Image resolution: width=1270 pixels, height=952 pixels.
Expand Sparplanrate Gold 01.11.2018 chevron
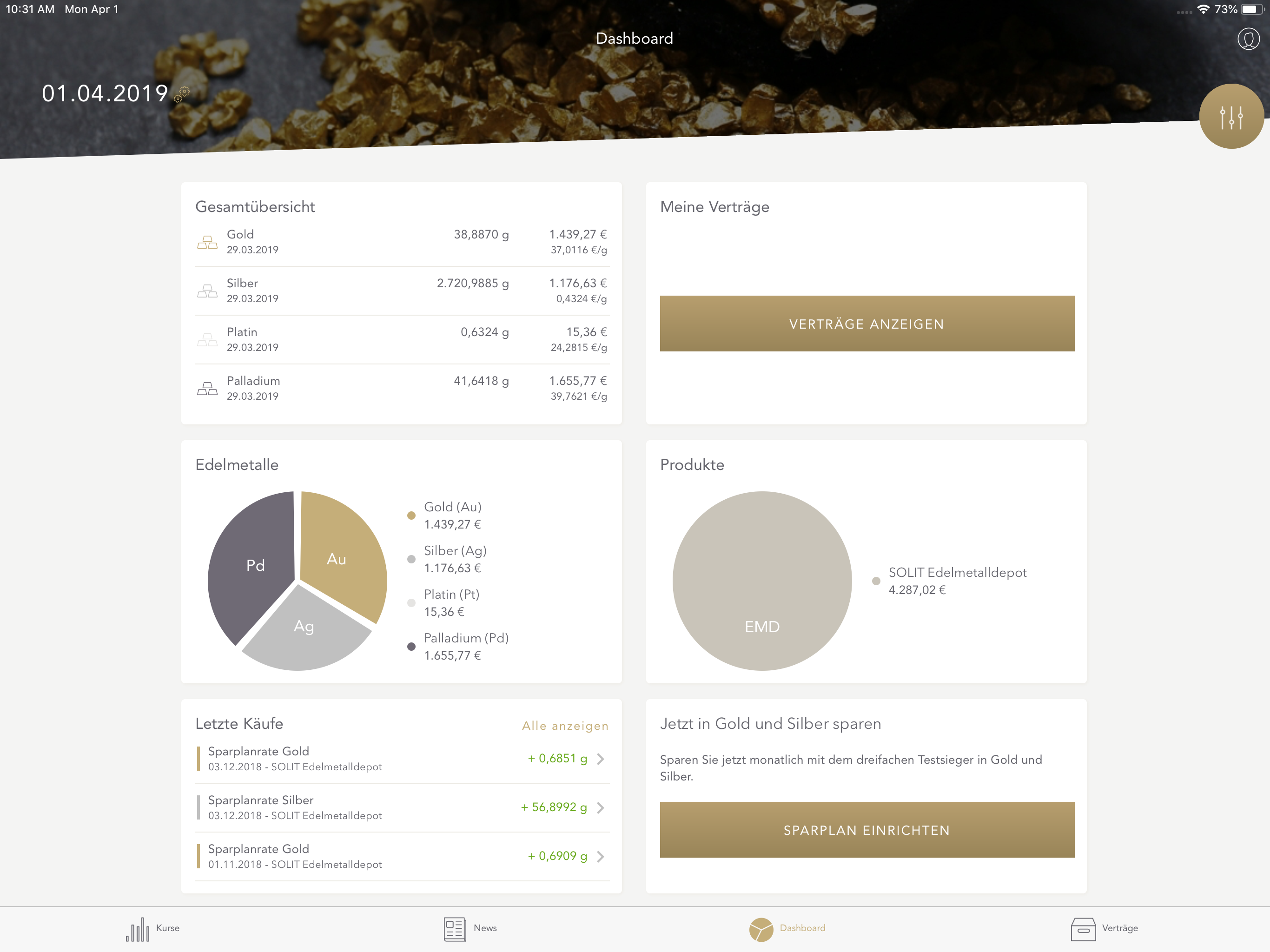[600, 857]
